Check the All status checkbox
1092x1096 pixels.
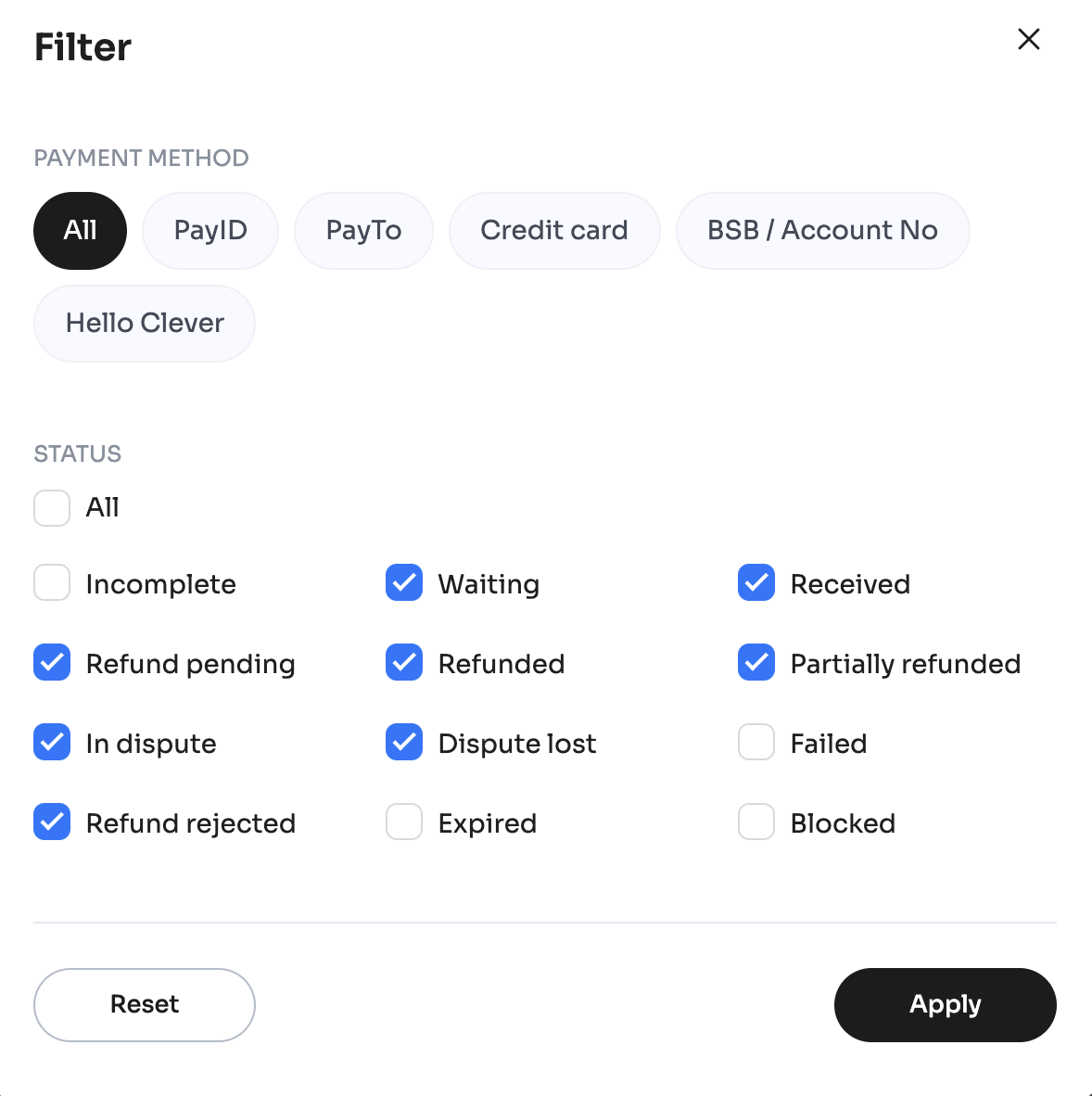[x=52, y=508]
